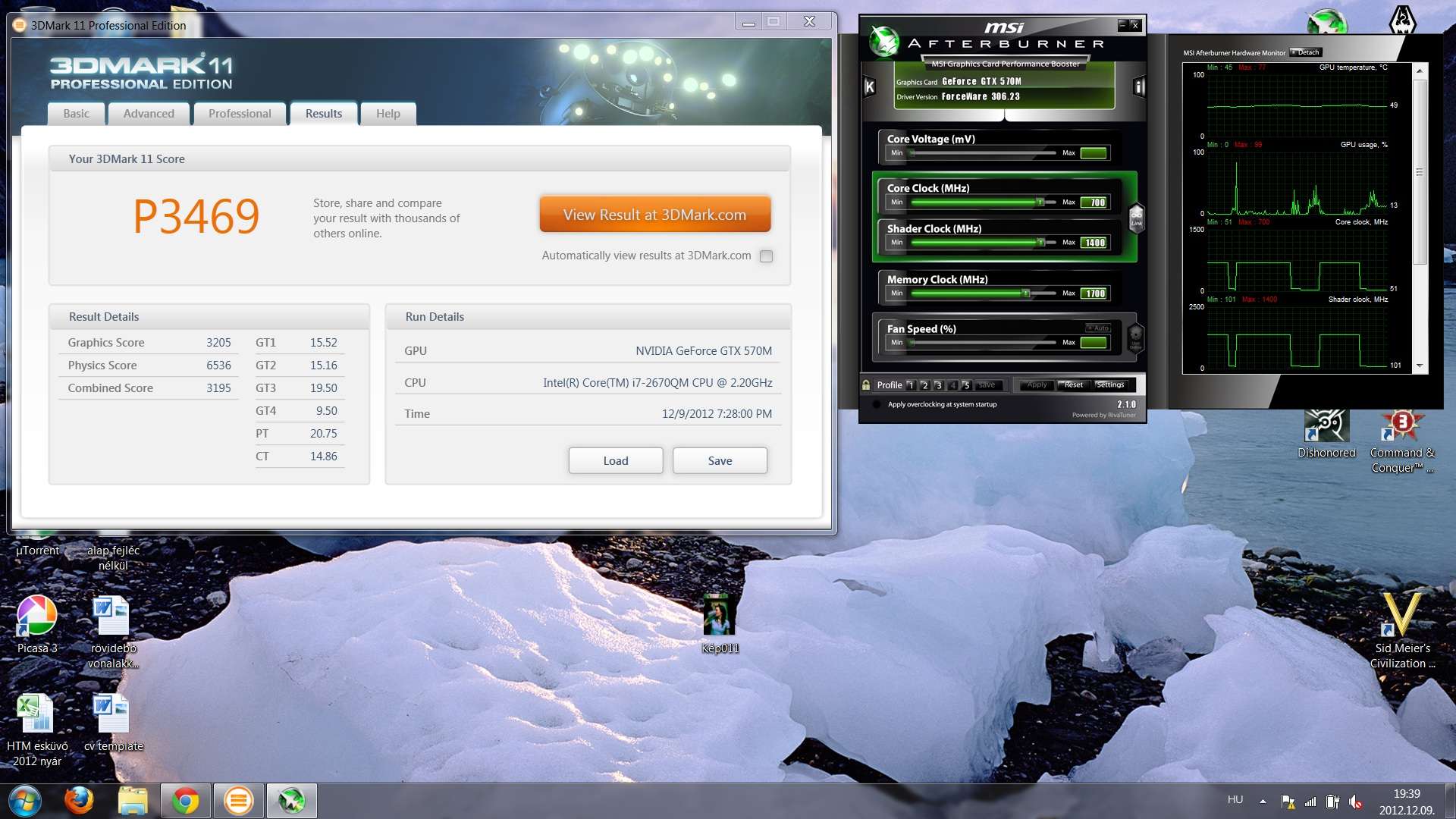Viewport: 1456px width, 819px height.
Task: Click the P3469 score text
Action: tap(196, 216)
